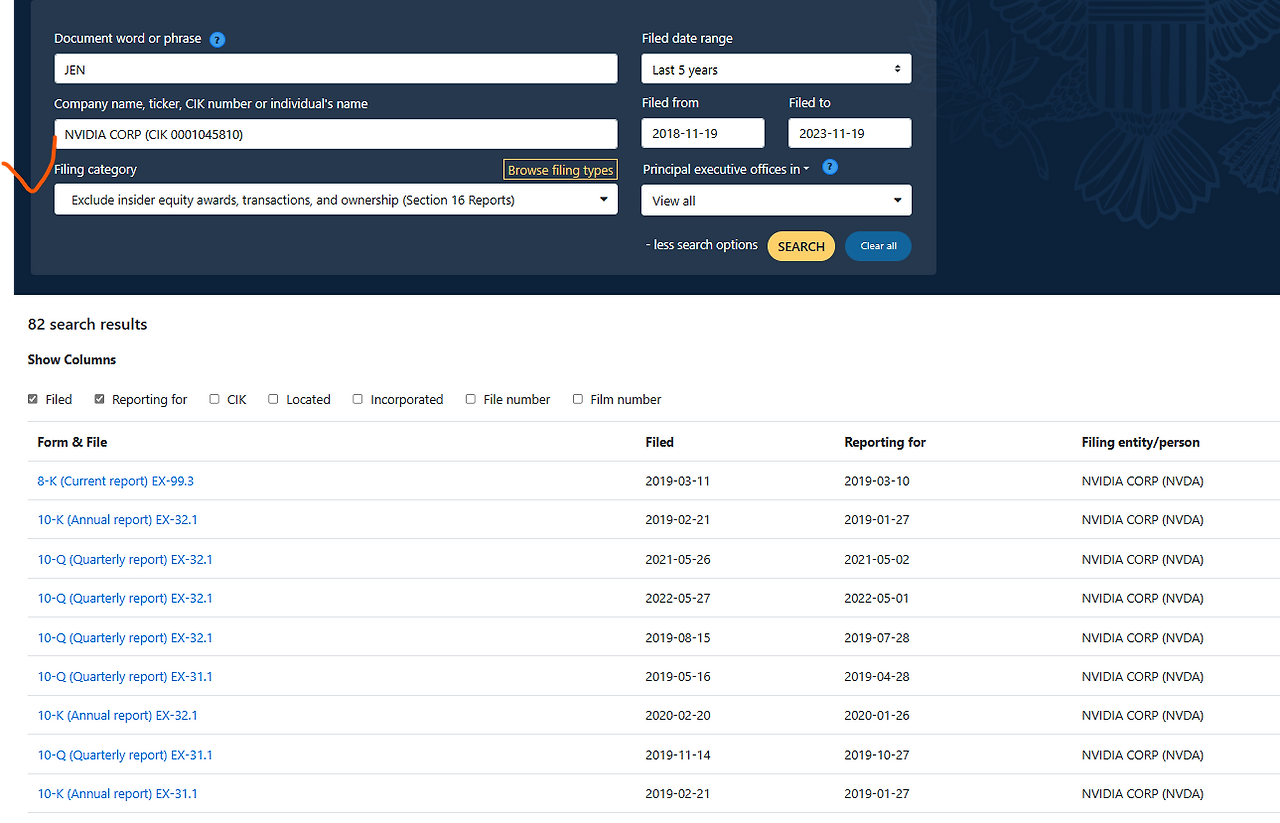Show the Incorporated column via its checkbox
The width and height of the screenshot is (1280, 823).
[x=357, y=399]
